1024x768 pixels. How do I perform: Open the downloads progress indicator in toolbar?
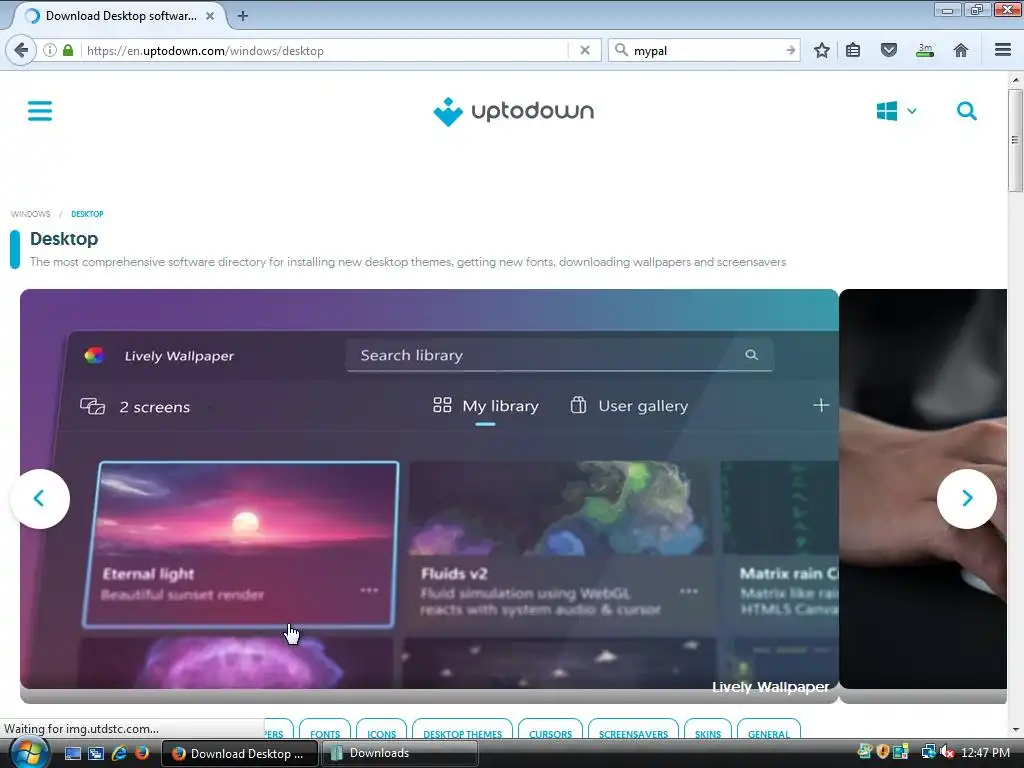point(925,50)
